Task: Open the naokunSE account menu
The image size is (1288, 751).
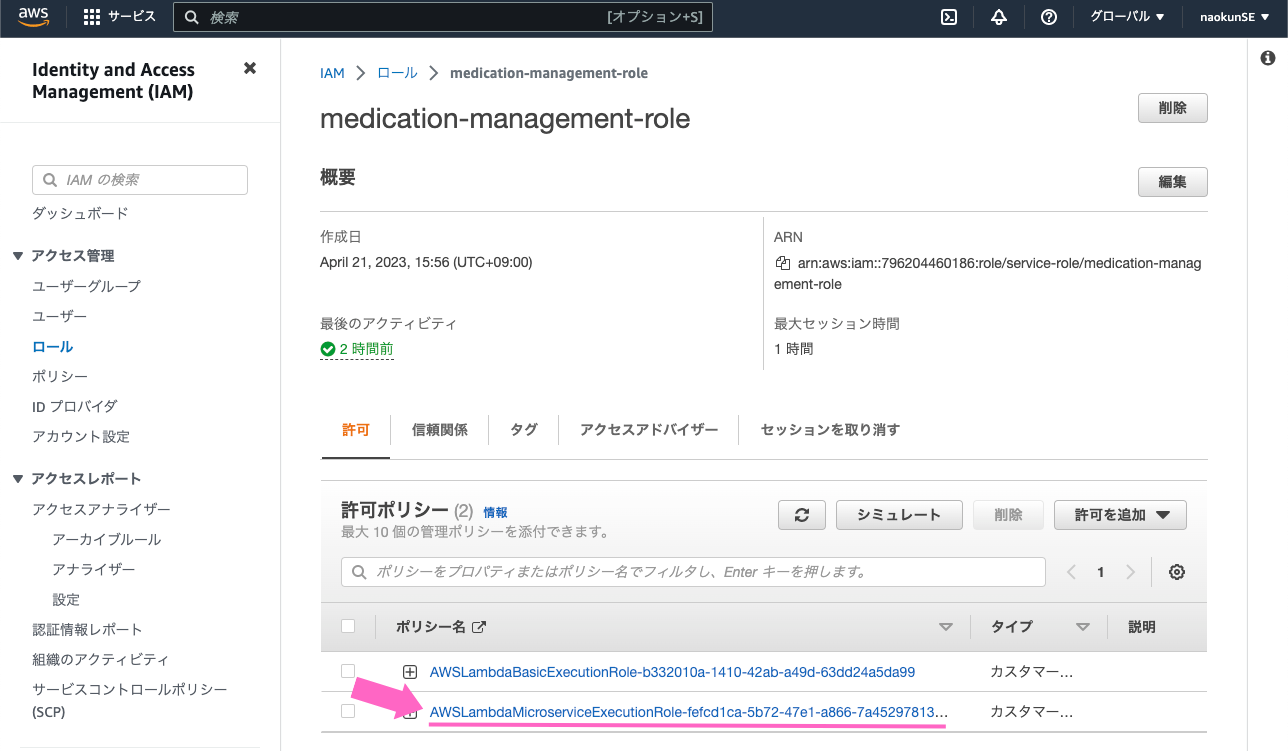Action: pyautogui.click(x=1233, y=17)
